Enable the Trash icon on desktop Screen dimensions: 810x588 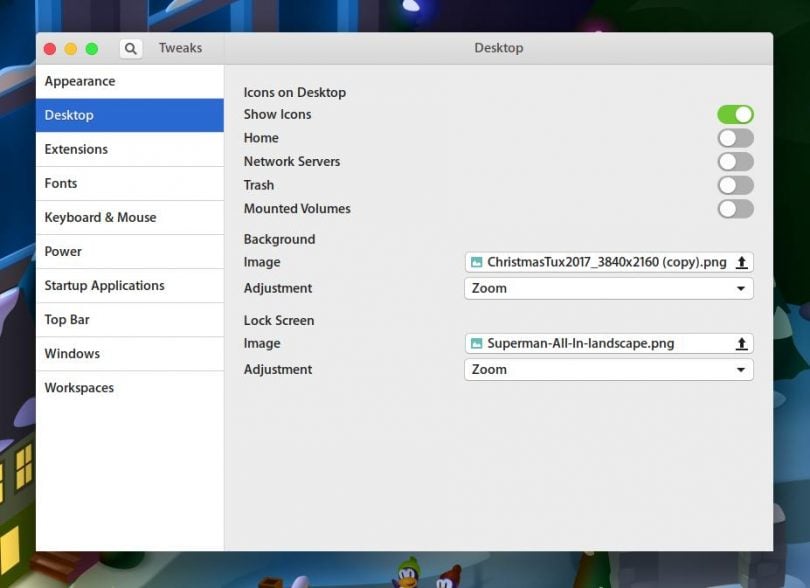point(736,185)
